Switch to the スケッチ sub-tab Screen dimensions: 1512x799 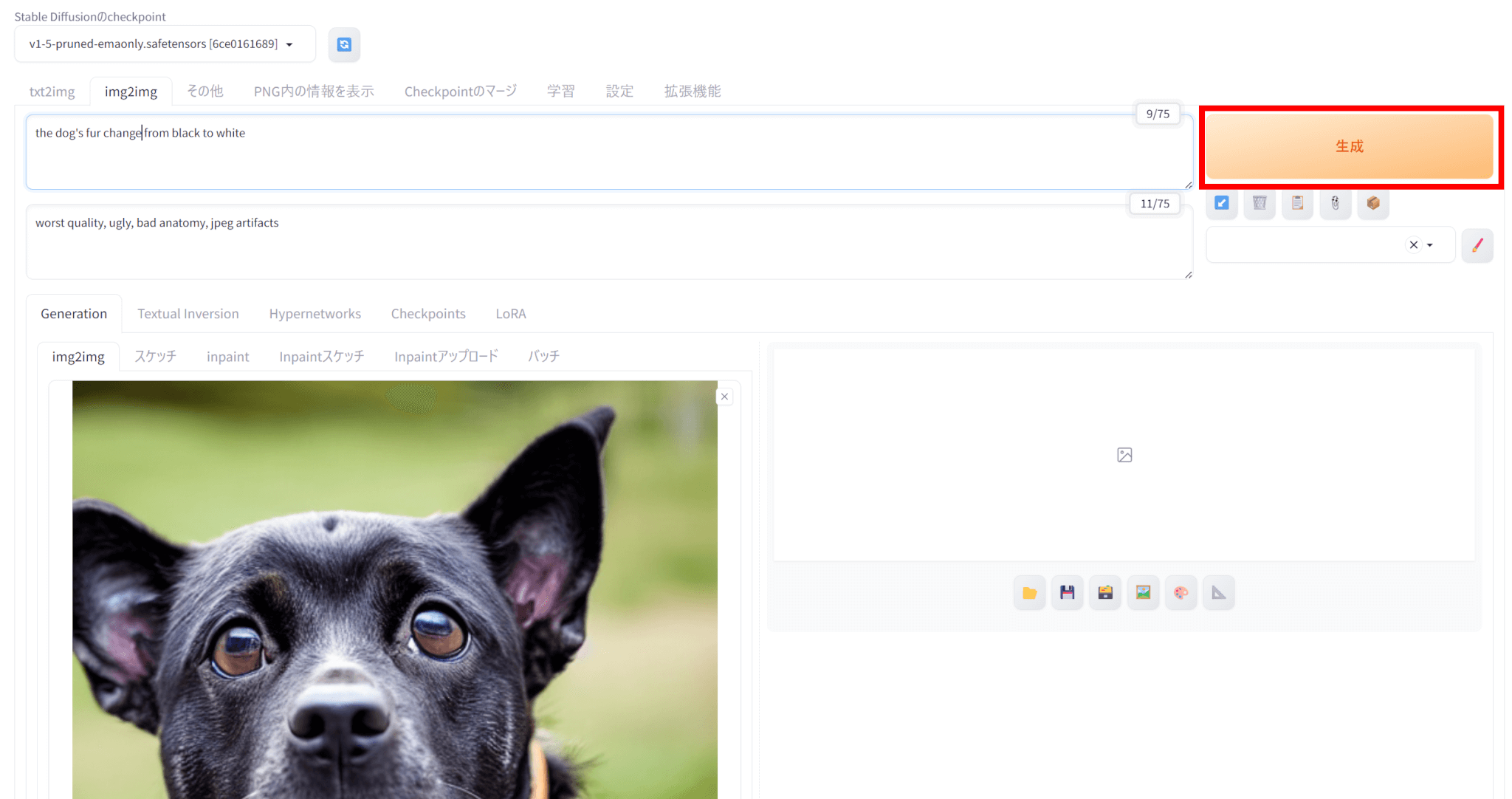pyautogui.click(x=155, y=357)
